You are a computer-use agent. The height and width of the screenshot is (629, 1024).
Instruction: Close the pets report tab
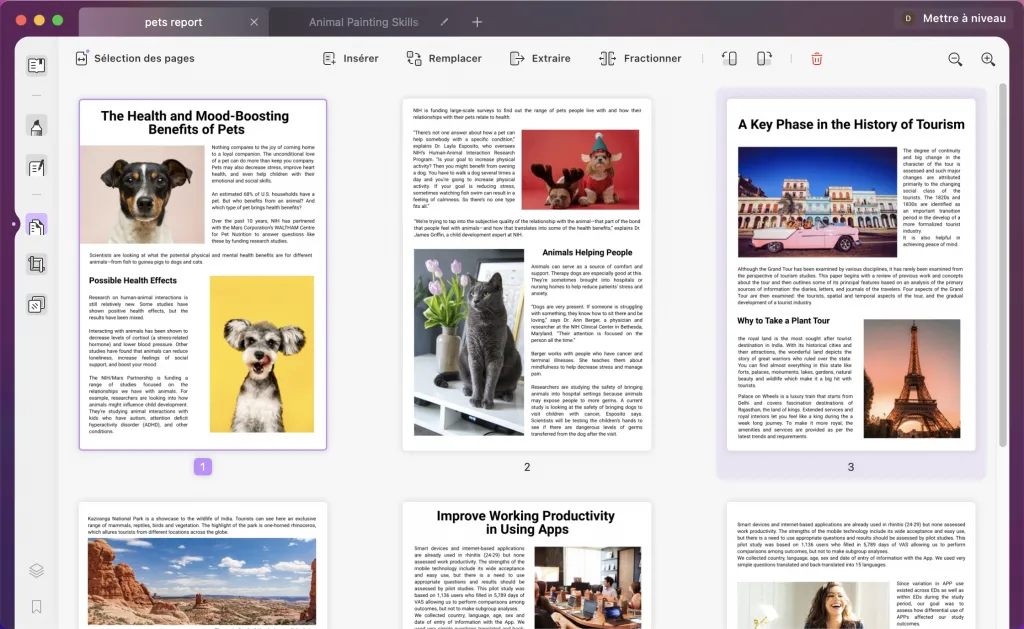click(254, 22)
